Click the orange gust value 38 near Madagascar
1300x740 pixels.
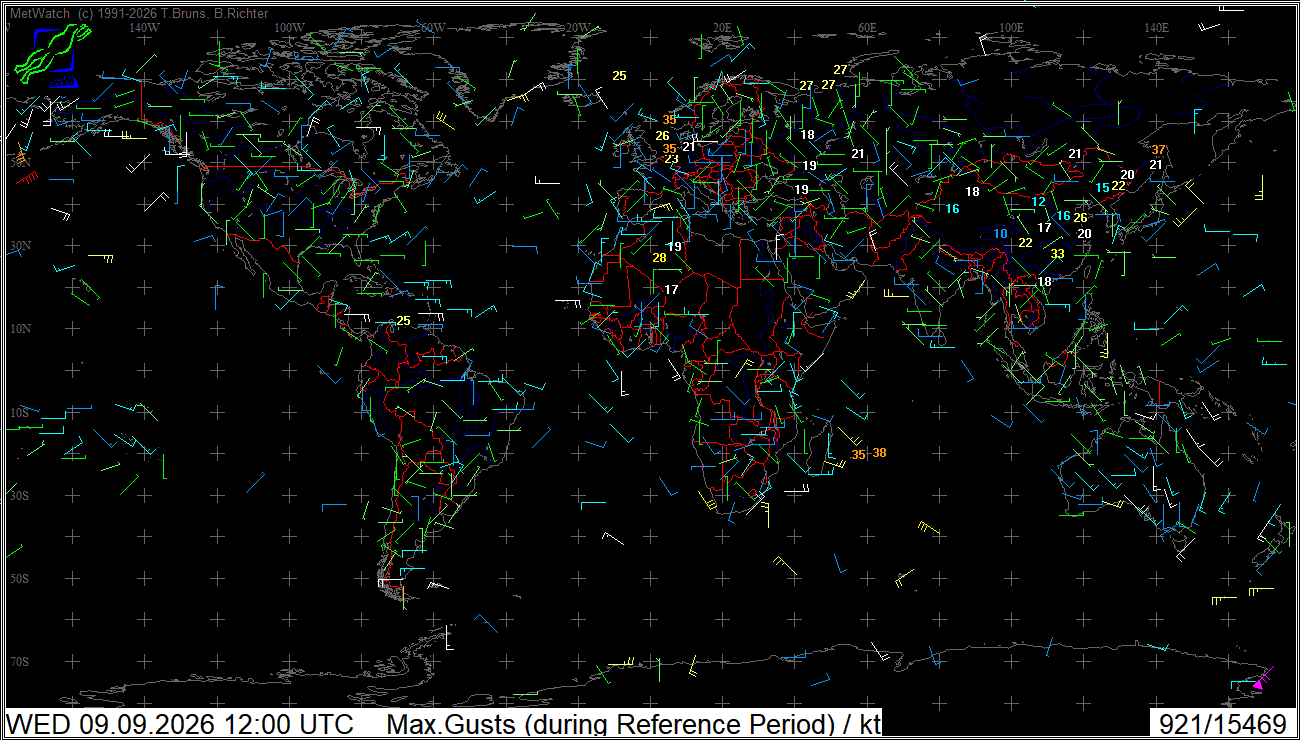(880, 453)
